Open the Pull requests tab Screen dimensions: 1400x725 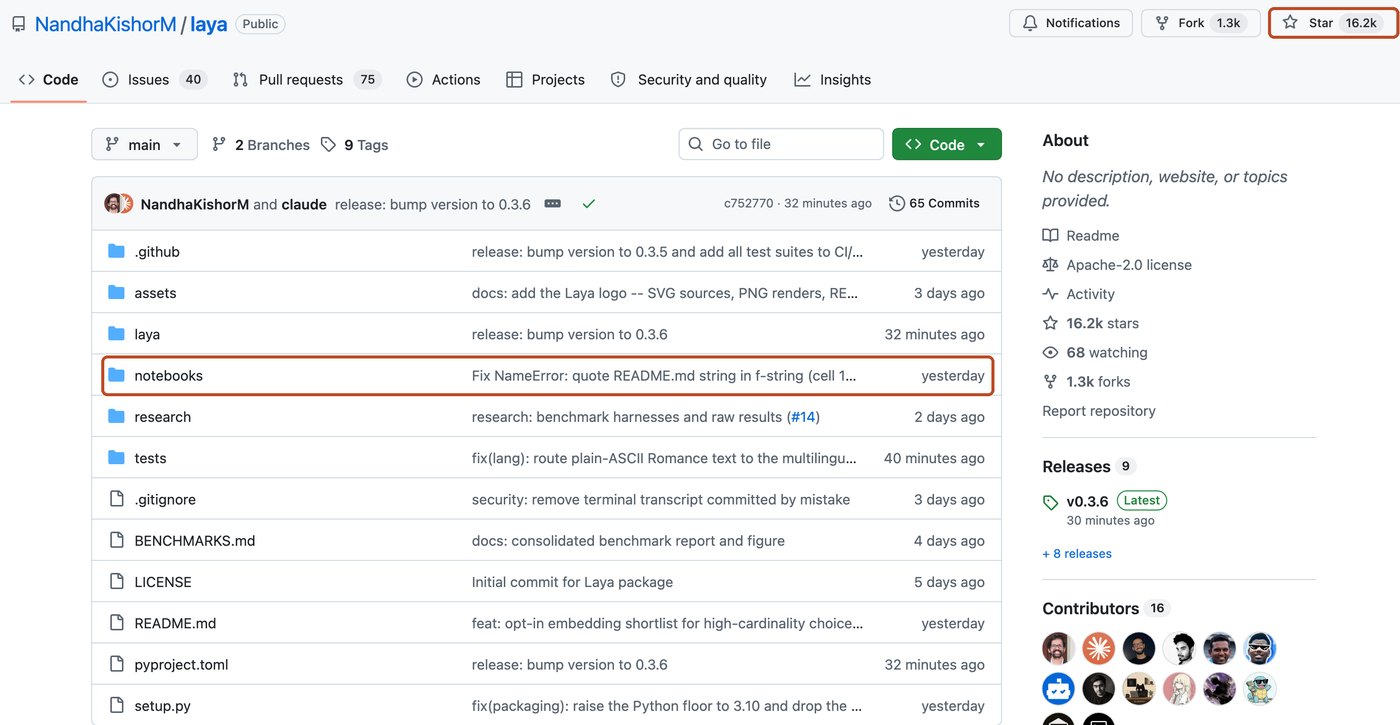pos(307,80)
